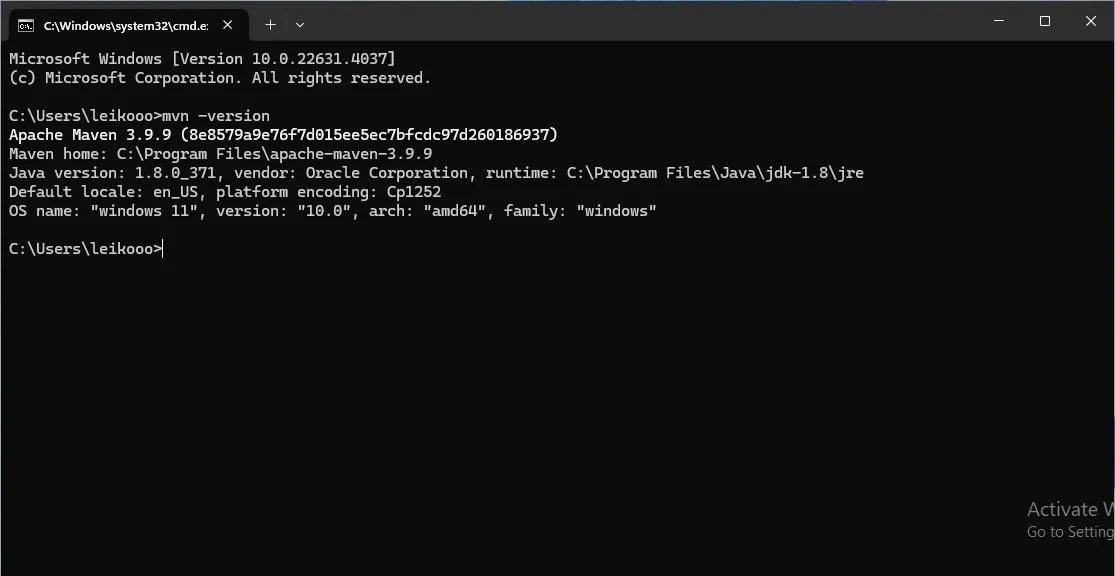Minimize the terminal window
Image resolution: width=1115 pixels, height=576 pixels.
(x=999, y=21)
